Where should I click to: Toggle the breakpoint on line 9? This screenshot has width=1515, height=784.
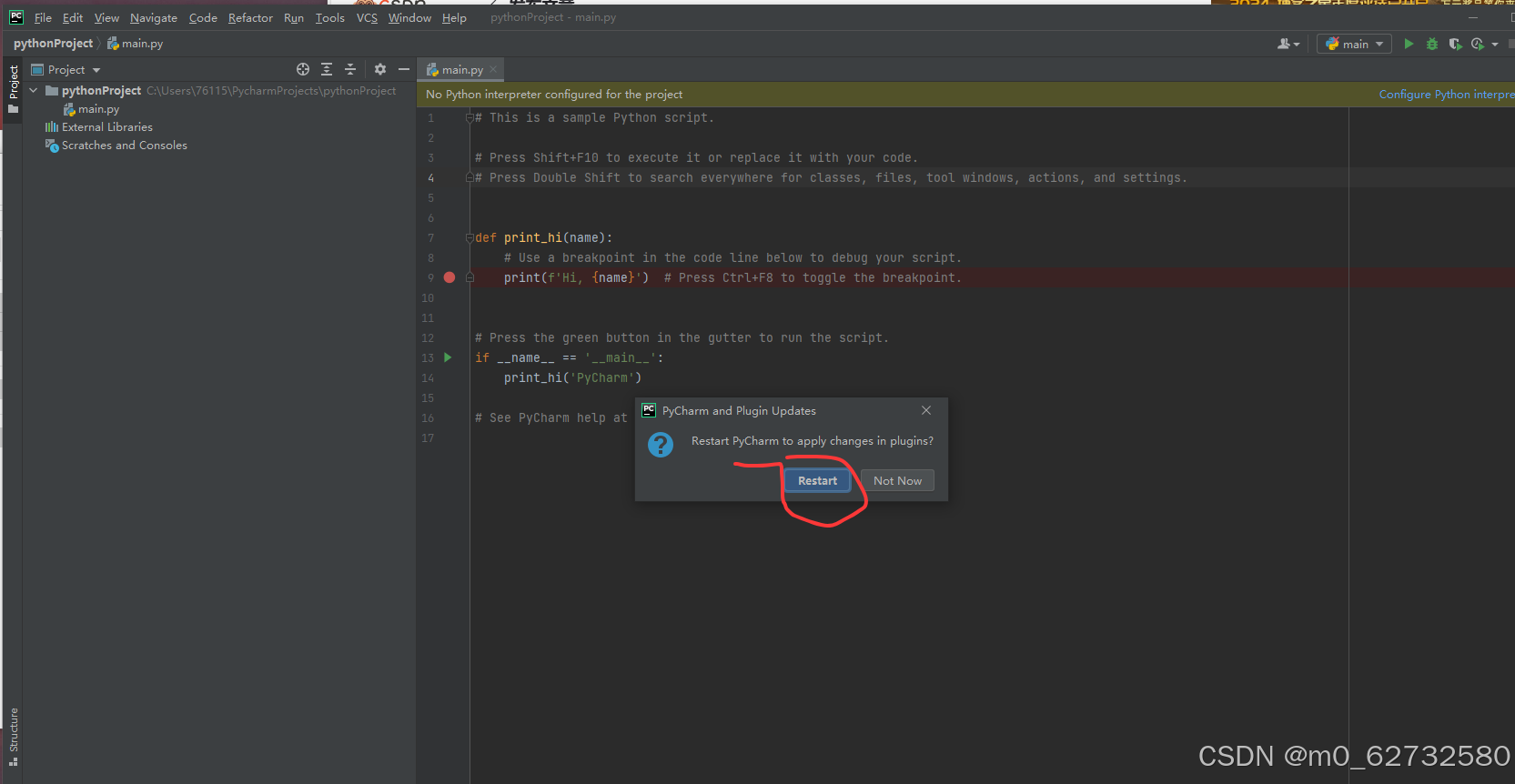coord(449,277)
